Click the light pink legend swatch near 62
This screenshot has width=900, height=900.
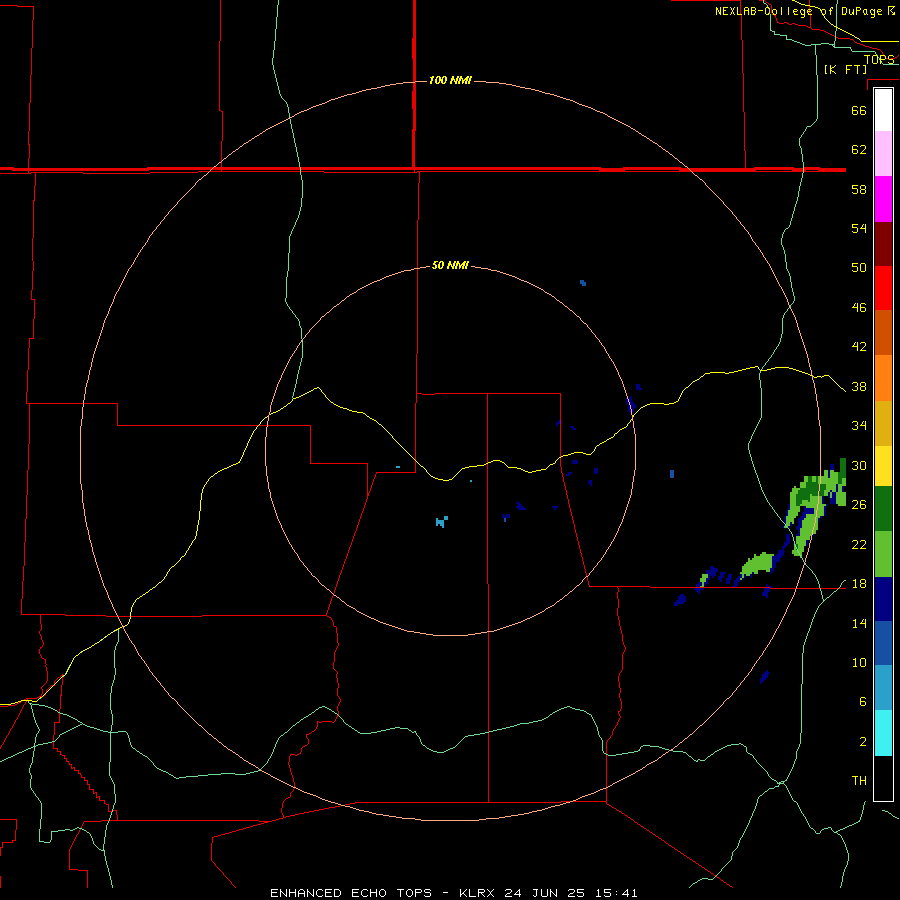click(883, 153)
